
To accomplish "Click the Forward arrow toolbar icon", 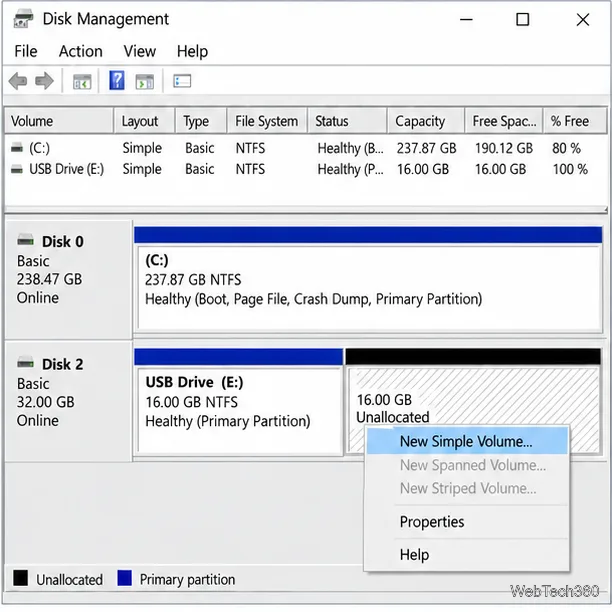I will pos(44,82).
